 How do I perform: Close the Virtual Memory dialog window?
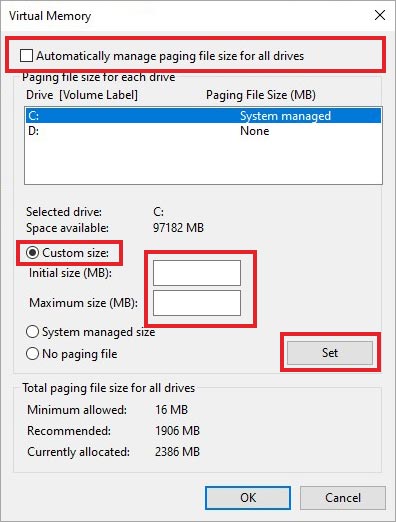pyautogui.click(x=380, y=15)
